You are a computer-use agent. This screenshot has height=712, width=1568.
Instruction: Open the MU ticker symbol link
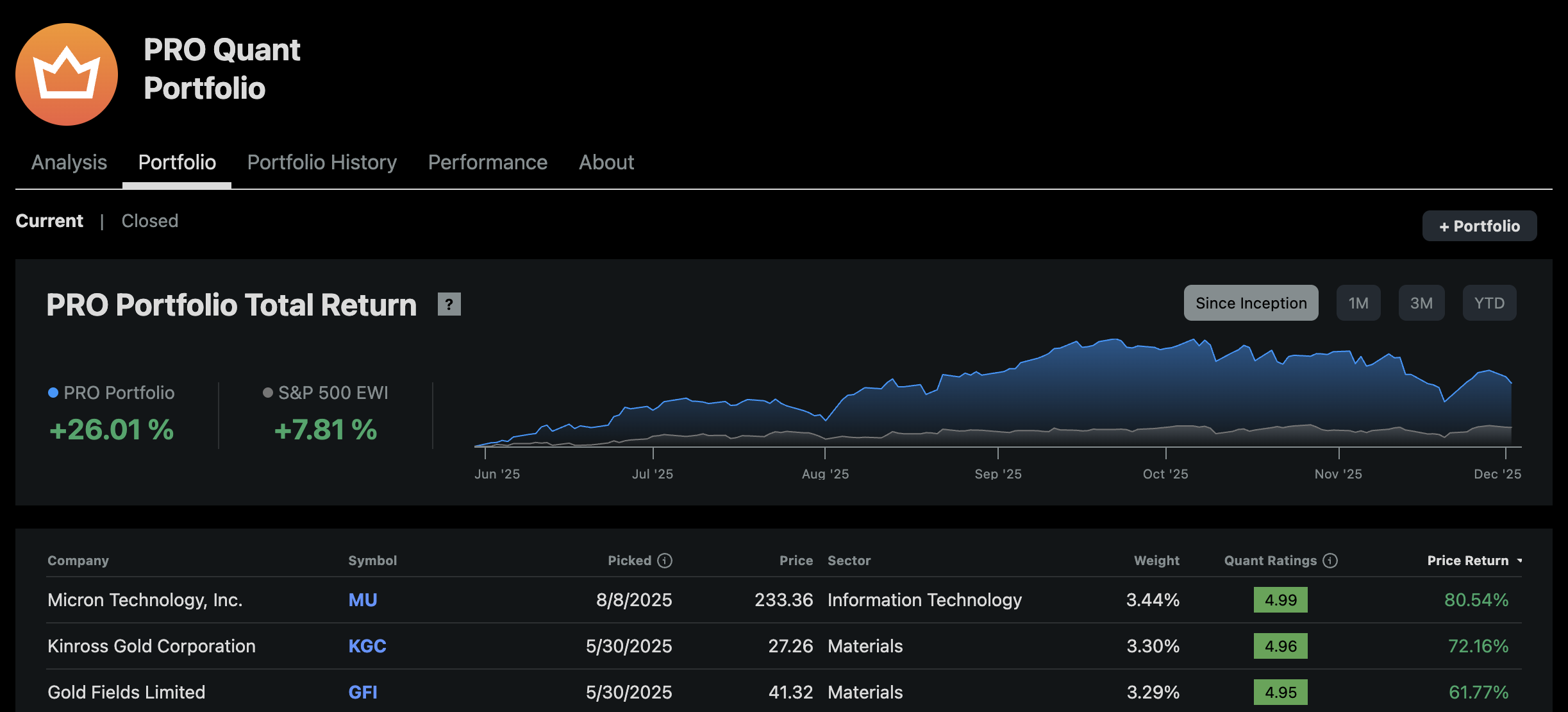362,600
